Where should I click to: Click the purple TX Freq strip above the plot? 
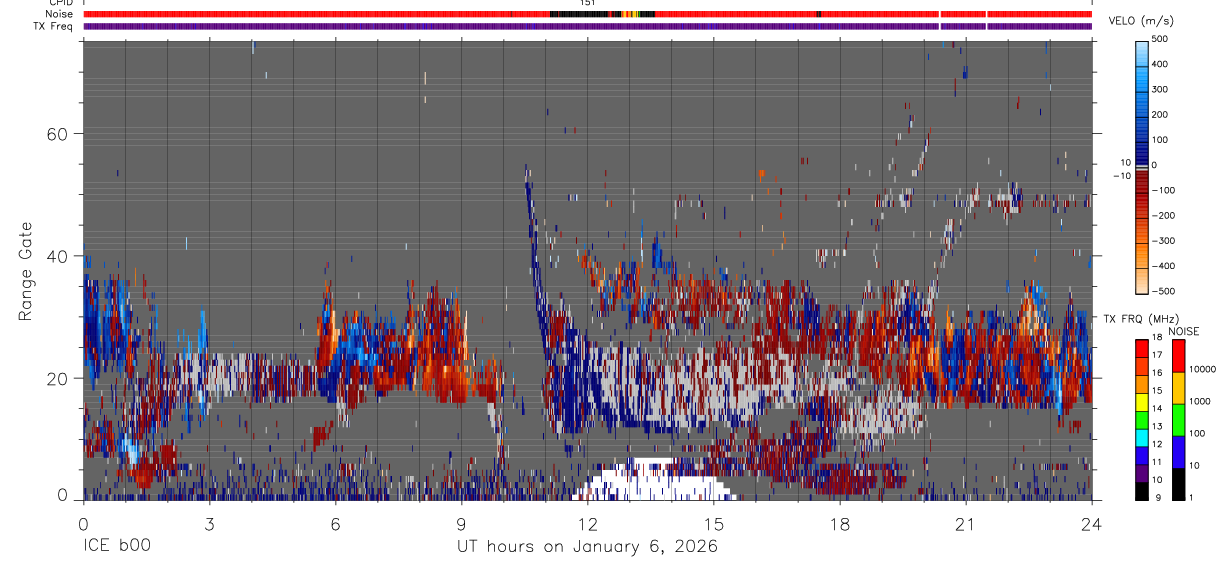(x=587, y=26)
